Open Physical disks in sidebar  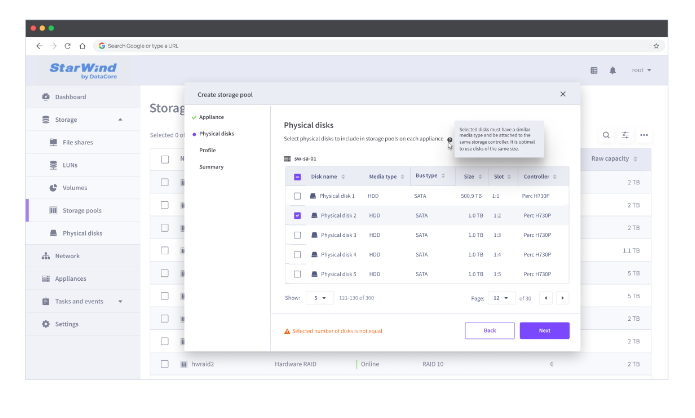click(82, 233)
